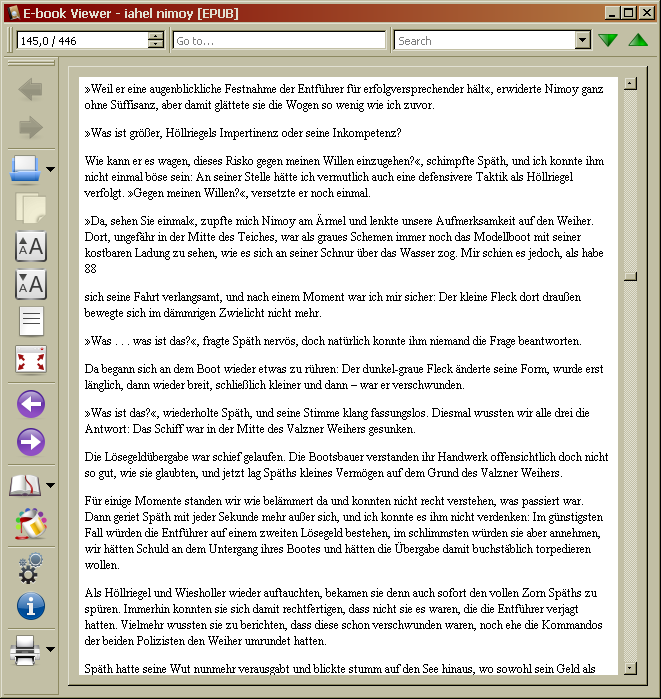Show book metadata with the blue info icon
This screenshot has height=699, width=661.
[x=31, y=606]
